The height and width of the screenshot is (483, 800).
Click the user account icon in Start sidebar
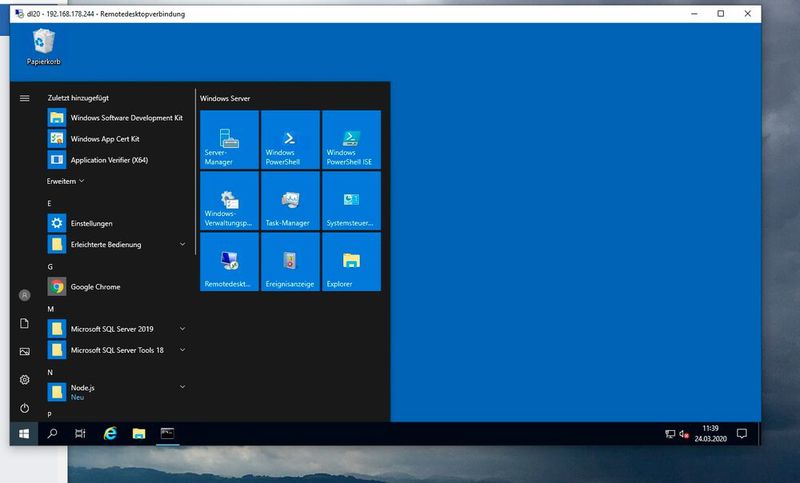(24, 295)
